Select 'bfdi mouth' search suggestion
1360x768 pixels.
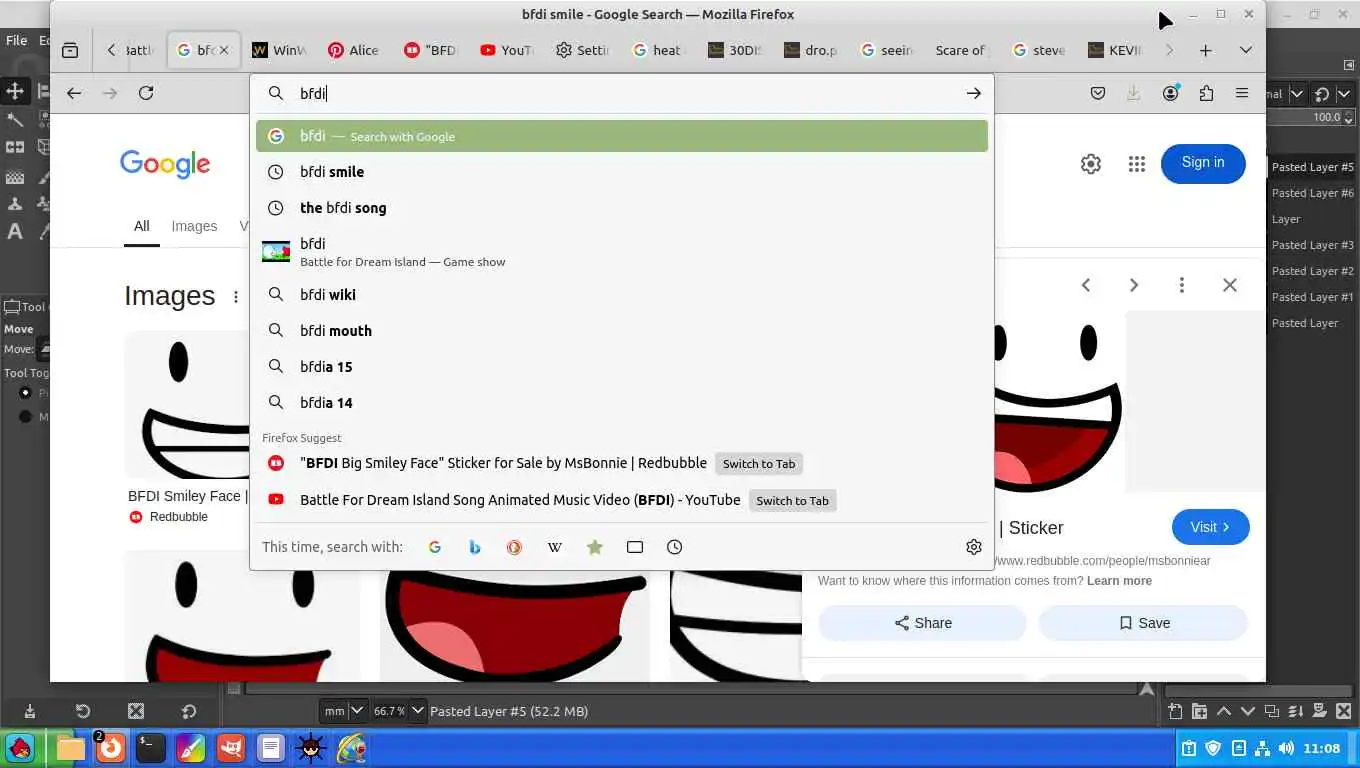622,331
